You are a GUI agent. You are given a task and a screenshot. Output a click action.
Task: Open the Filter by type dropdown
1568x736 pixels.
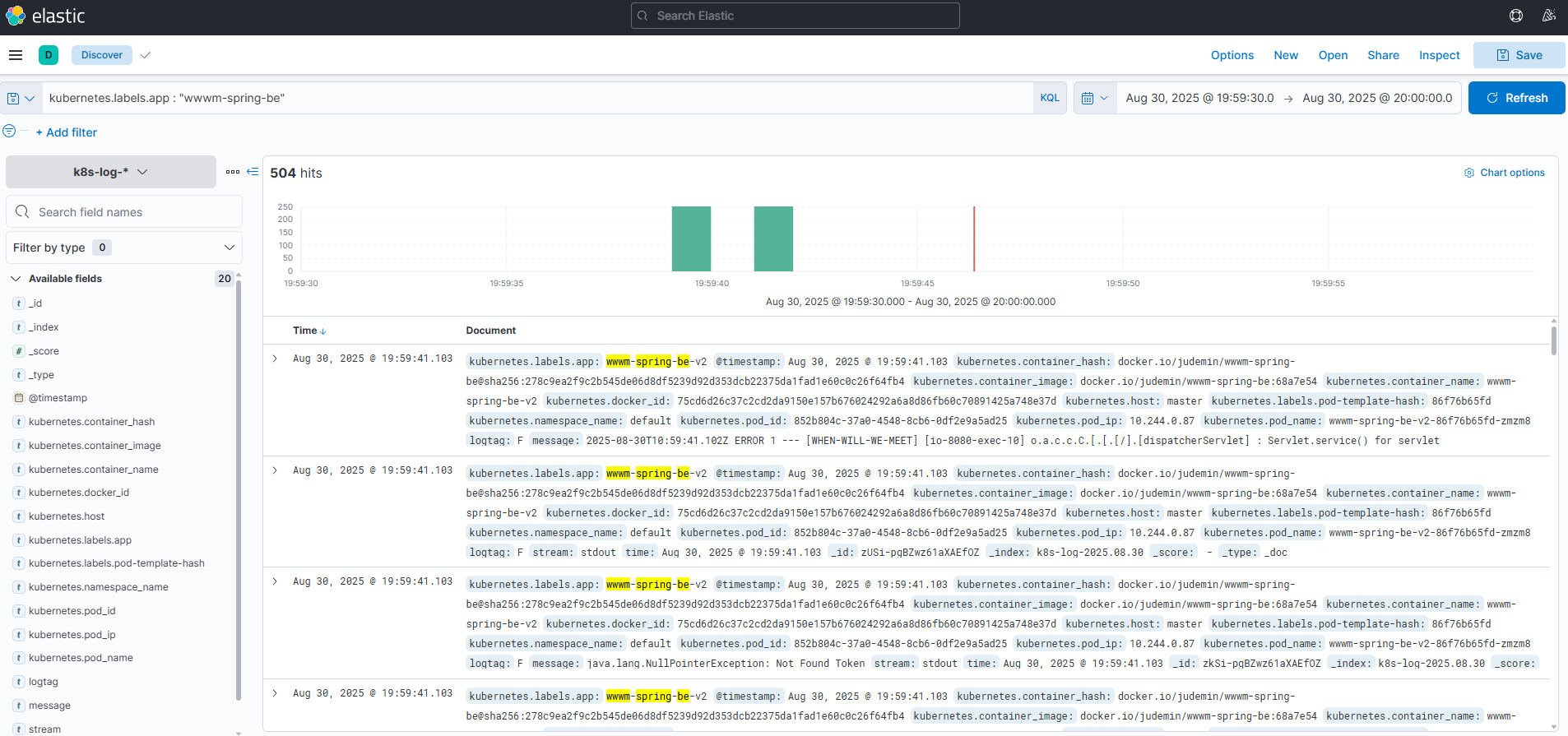(x=124, y=248)
